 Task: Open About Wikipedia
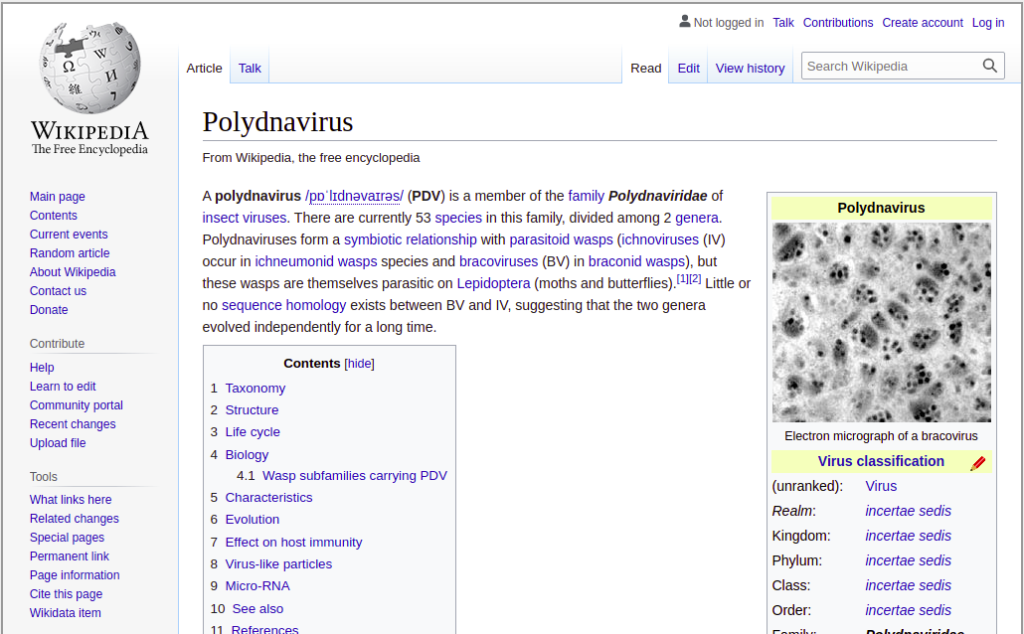click(x=72, y=272)
